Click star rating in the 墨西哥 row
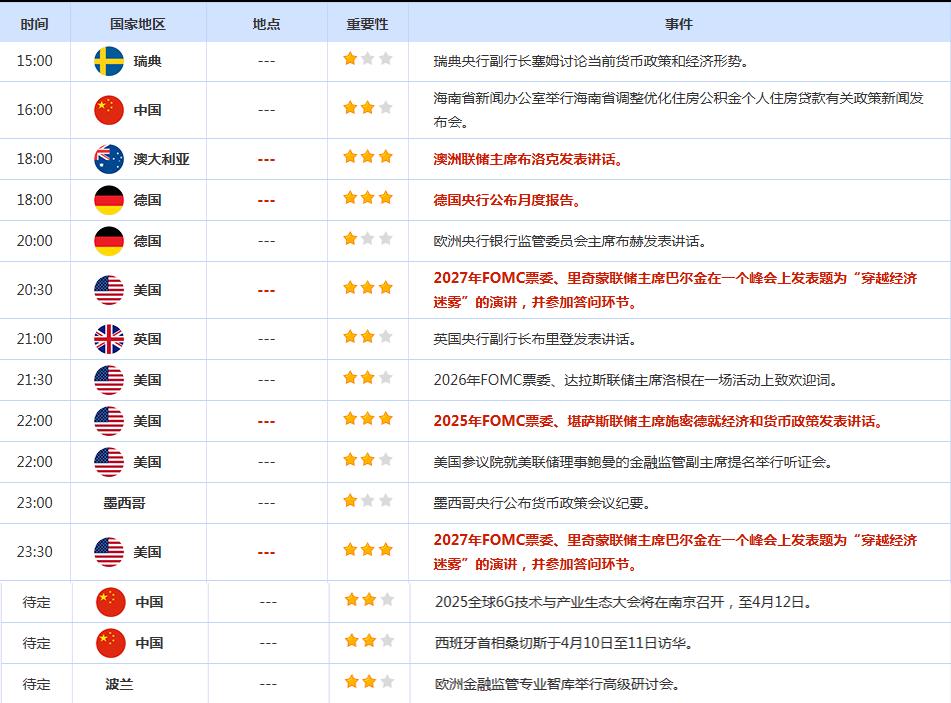The height and width of the screenshot is (703, 951). (368, 501)
